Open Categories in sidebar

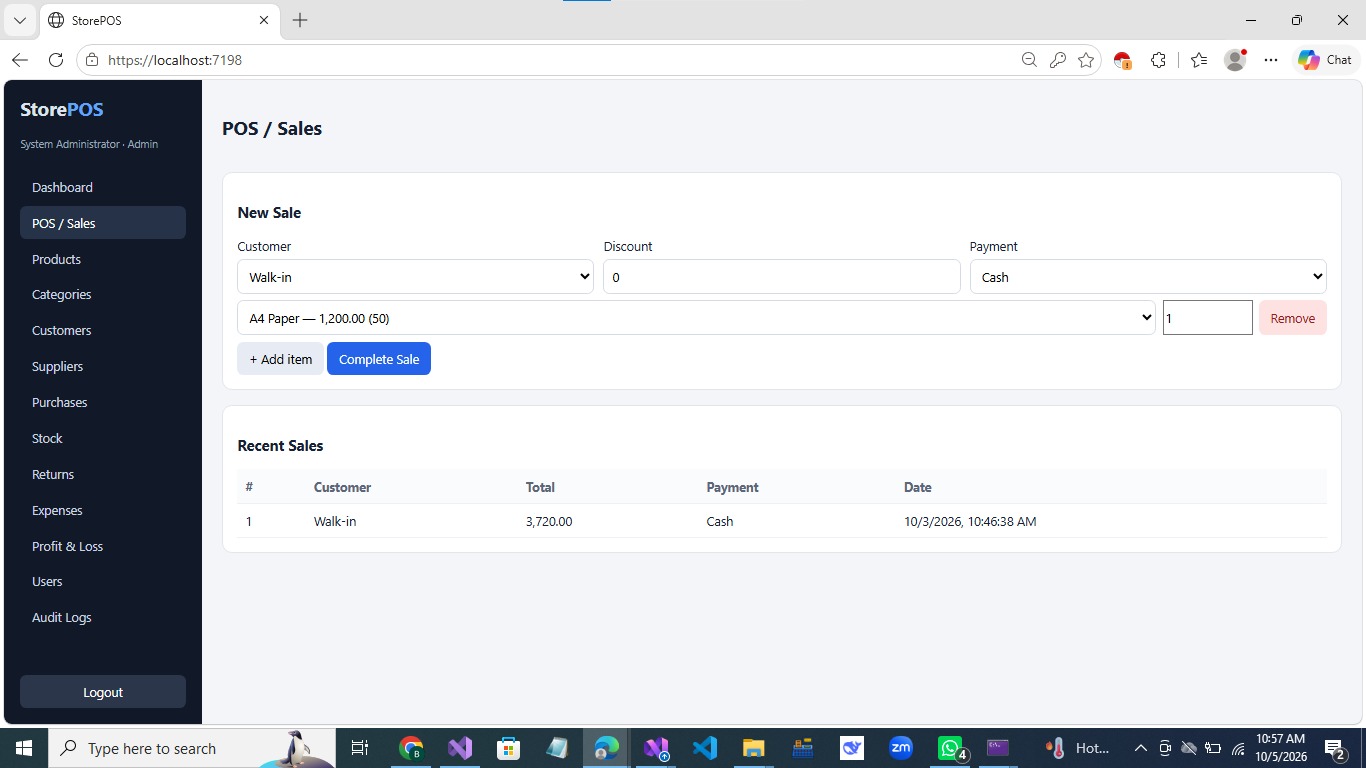(103, 294)
